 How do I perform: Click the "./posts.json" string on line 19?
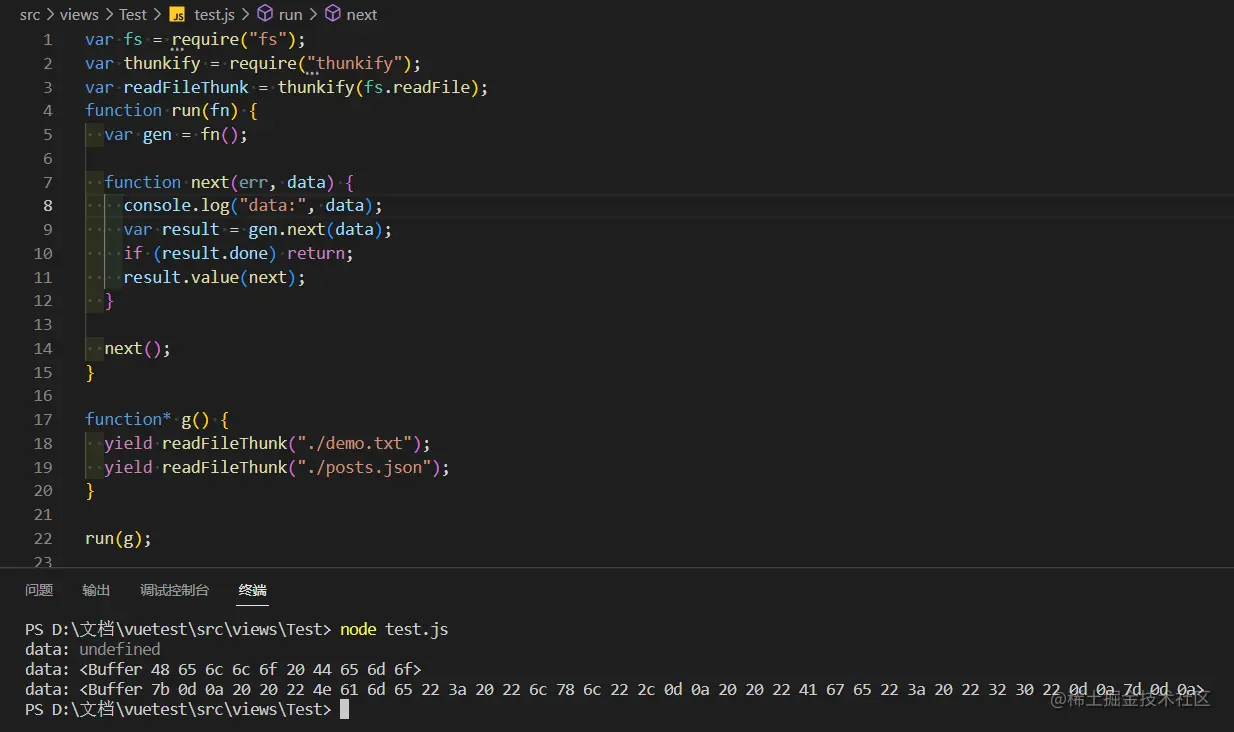(364, 468)
